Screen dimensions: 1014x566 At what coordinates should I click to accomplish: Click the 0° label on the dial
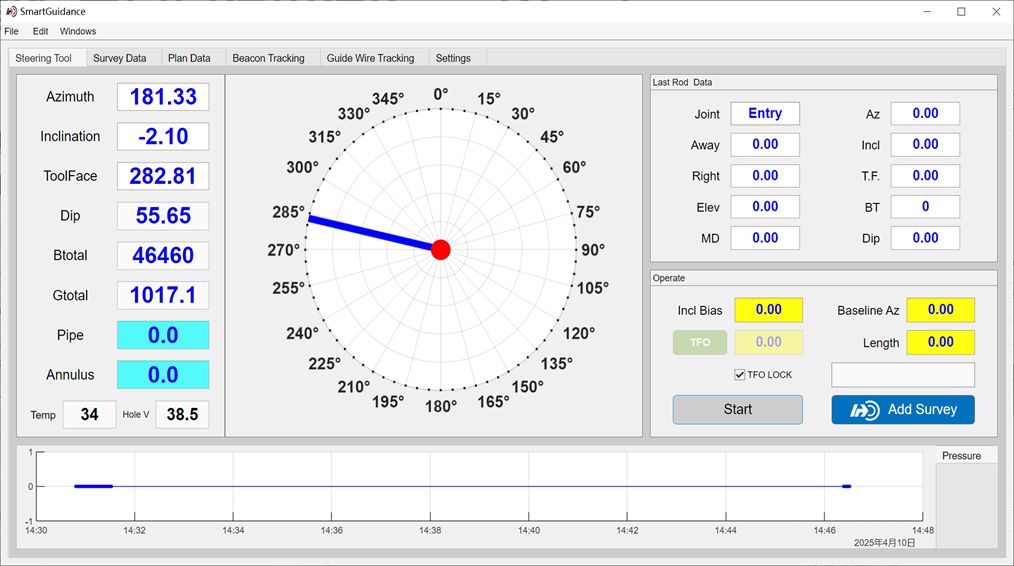(x=440, y=94)
